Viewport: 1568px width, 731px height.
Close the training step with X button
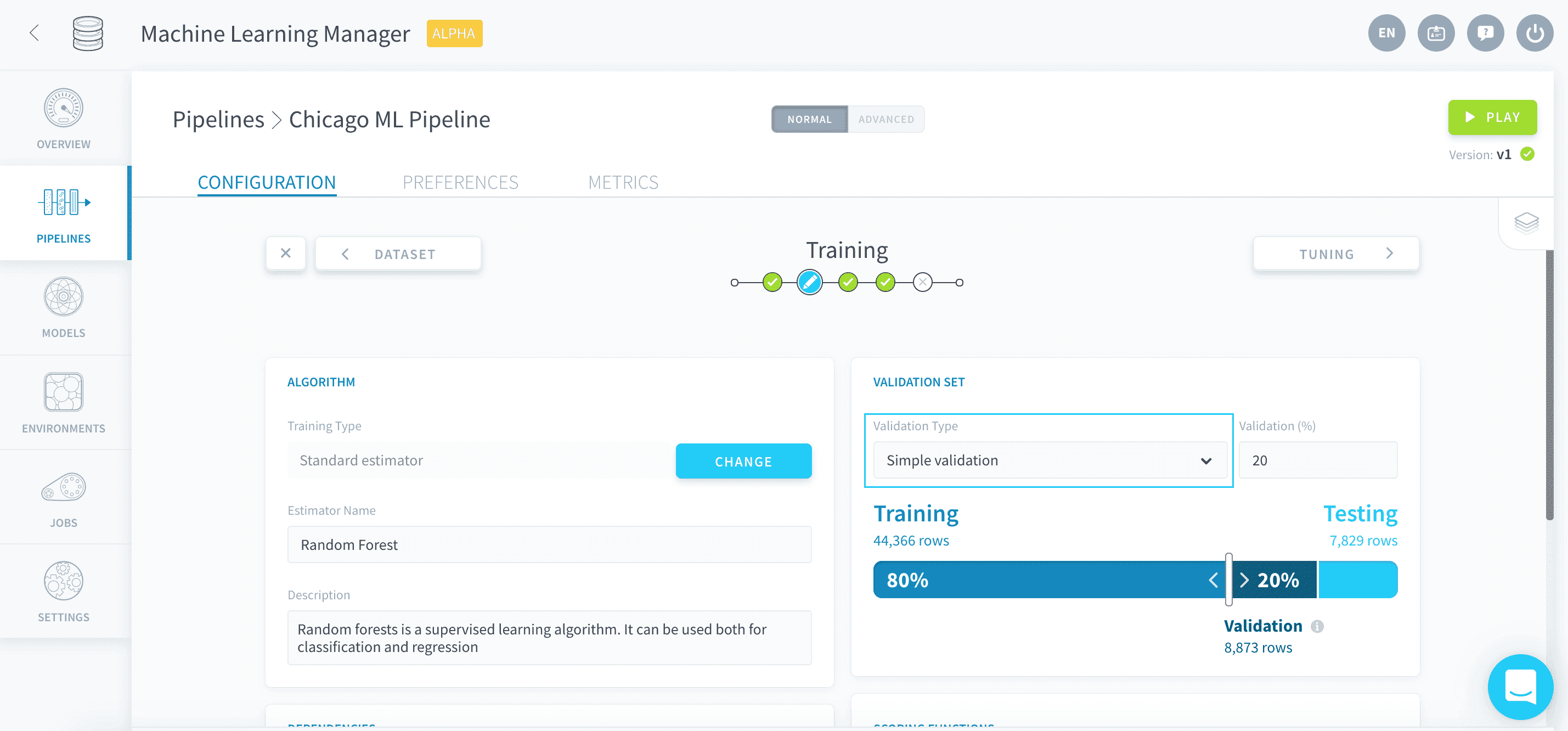point(285,253)
